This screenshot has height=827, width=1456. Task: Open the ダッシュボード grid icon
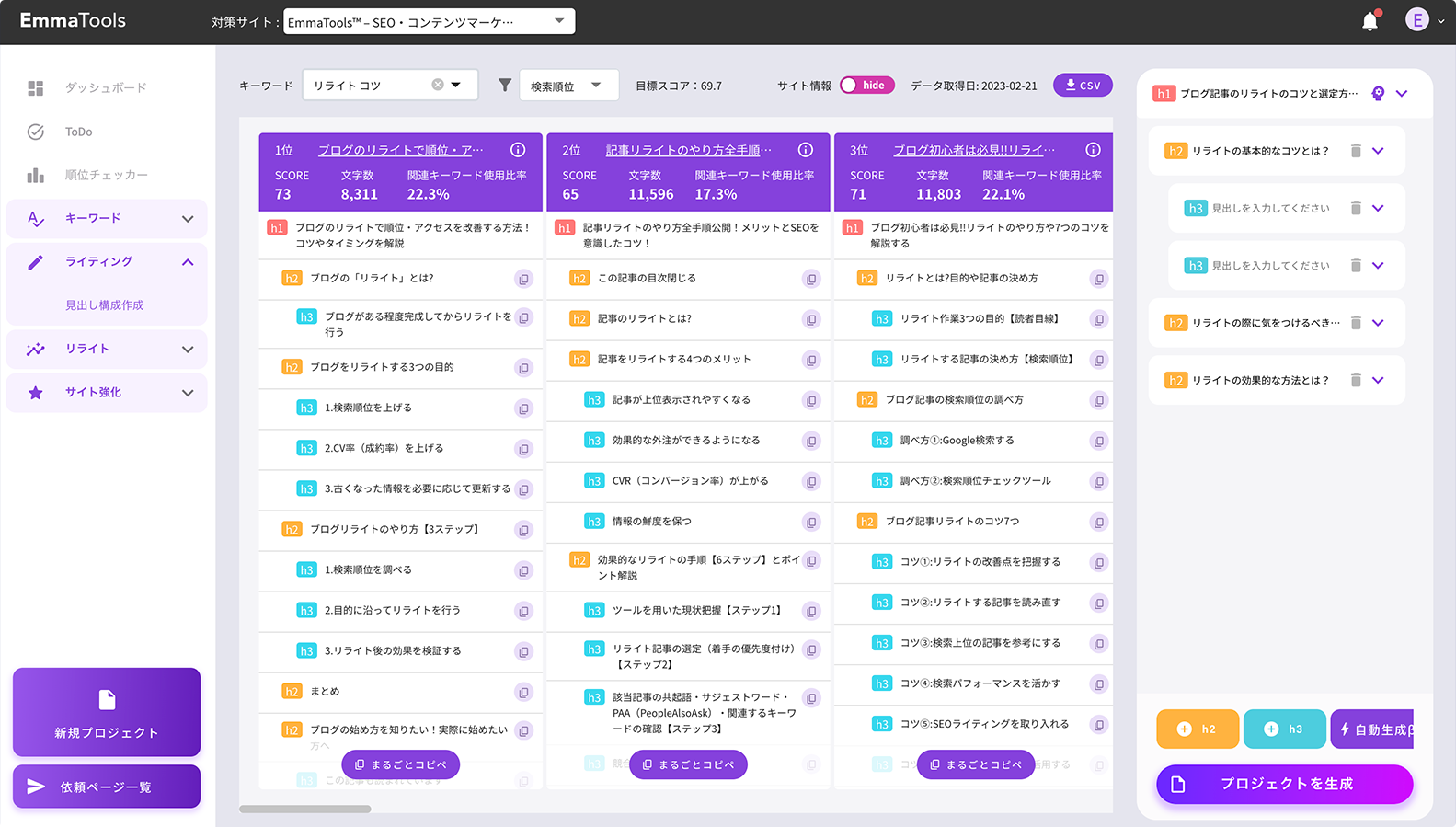[36, 88]
